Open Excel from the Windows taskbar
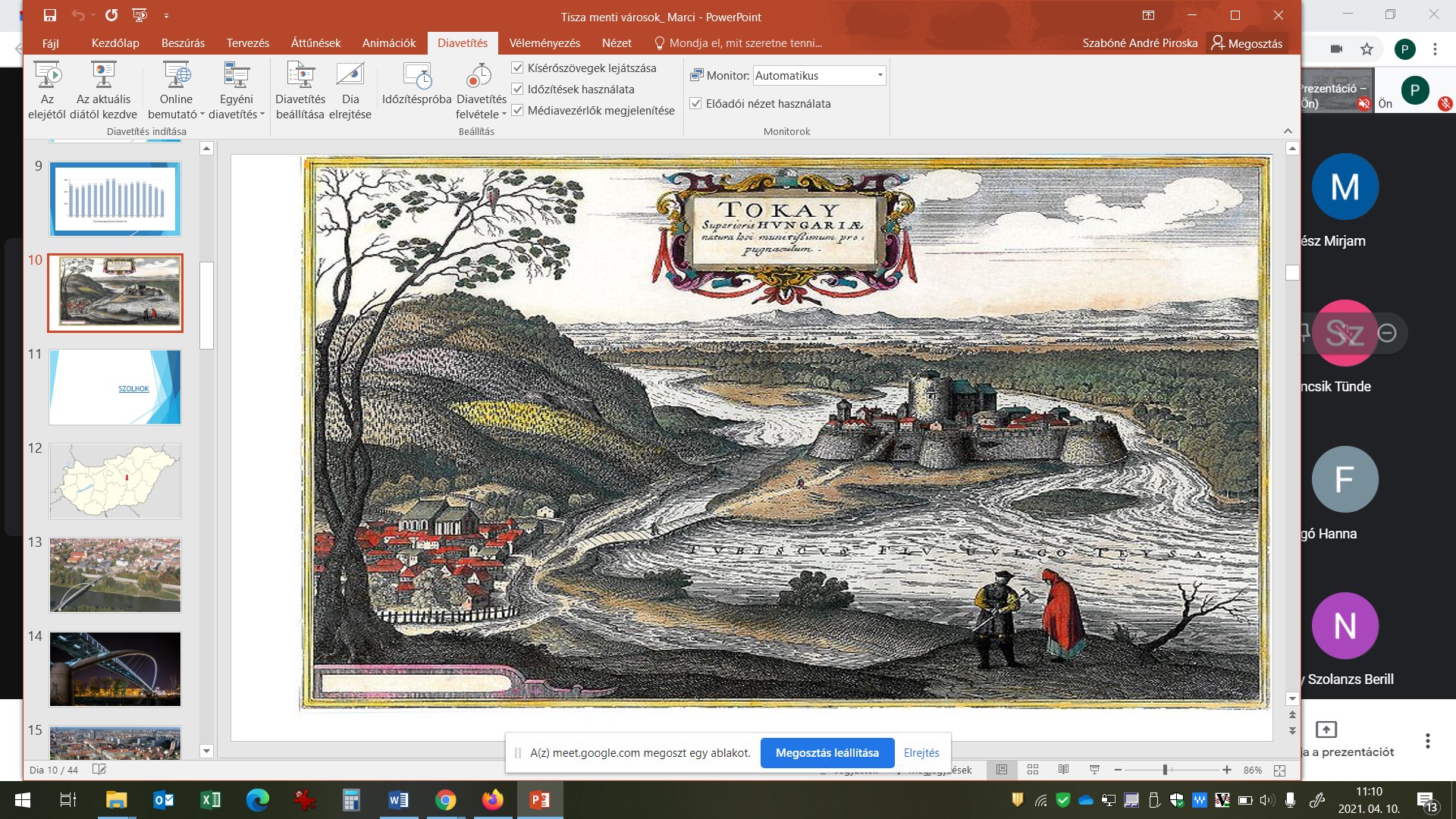 [211, 800]
